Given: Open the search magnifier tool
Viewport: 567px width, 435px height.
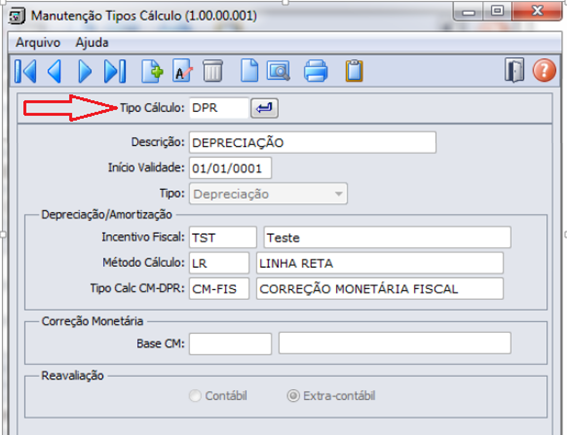Looking at the screenshot, I should click(x=278, y=71).
